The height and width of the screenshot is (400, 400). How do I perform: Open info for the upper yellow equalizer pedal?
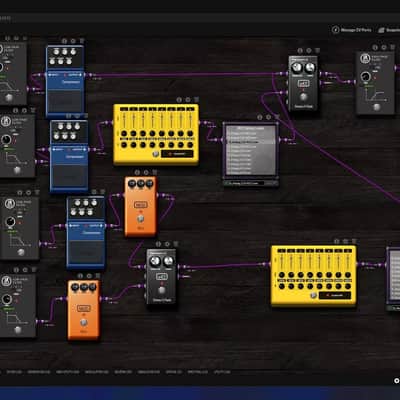[179, 100]
